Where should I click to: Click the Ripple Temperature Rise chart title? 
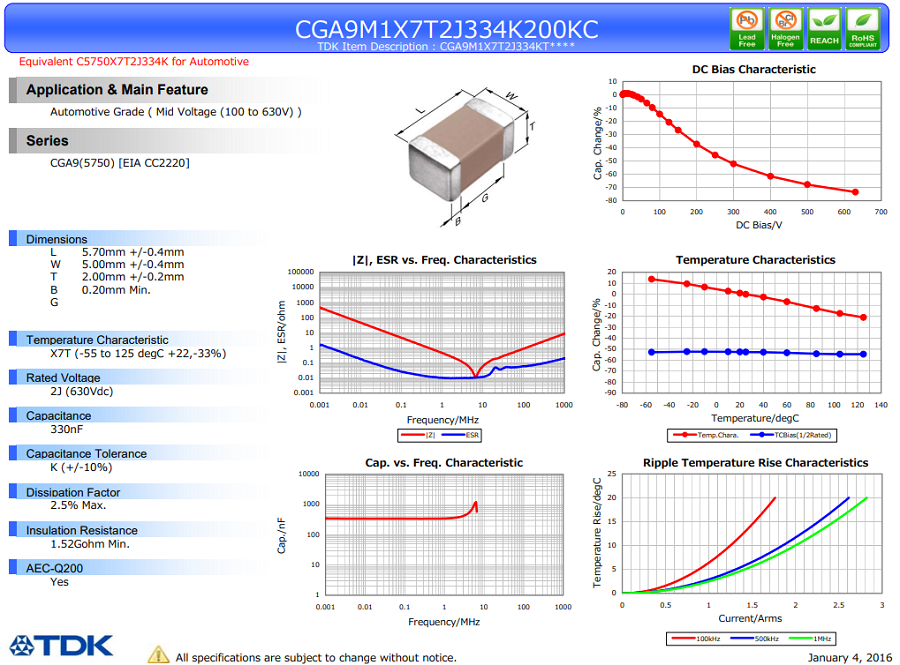pos(755,463)
